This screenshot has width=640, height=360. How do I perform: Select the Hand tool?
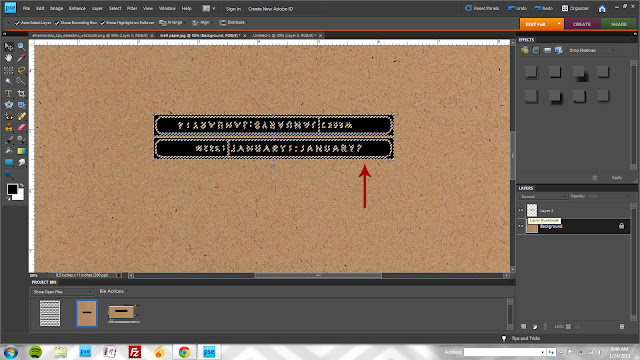coord(9,58)
